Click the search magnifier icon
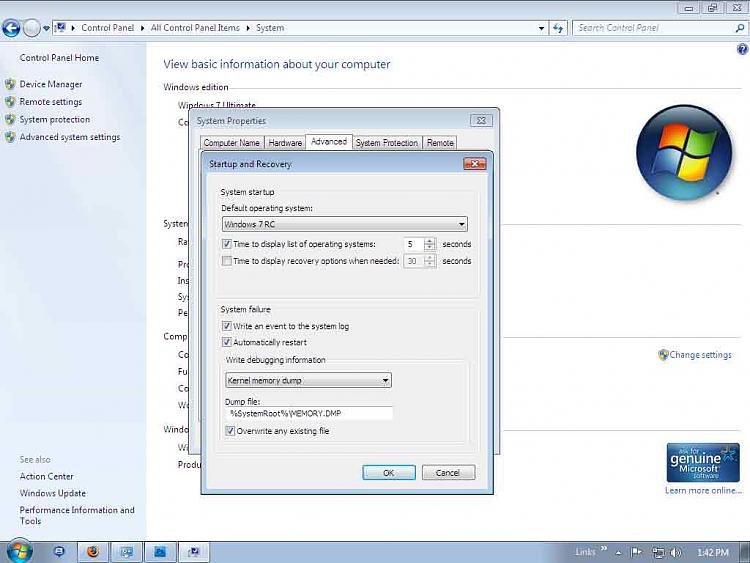 click(x=739, y=28)
